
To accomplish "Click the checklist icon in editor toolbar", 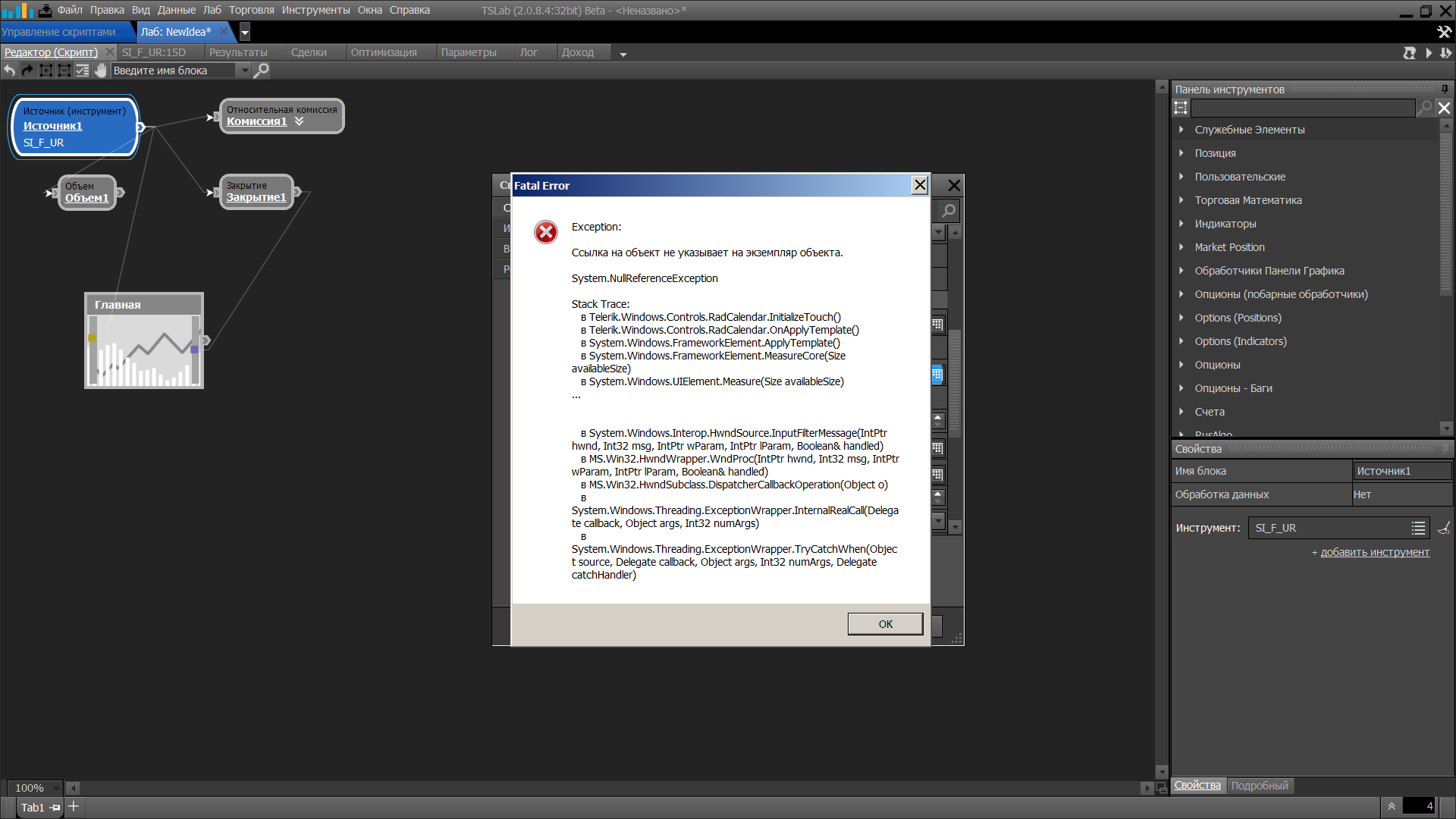I will click(83, 71).
